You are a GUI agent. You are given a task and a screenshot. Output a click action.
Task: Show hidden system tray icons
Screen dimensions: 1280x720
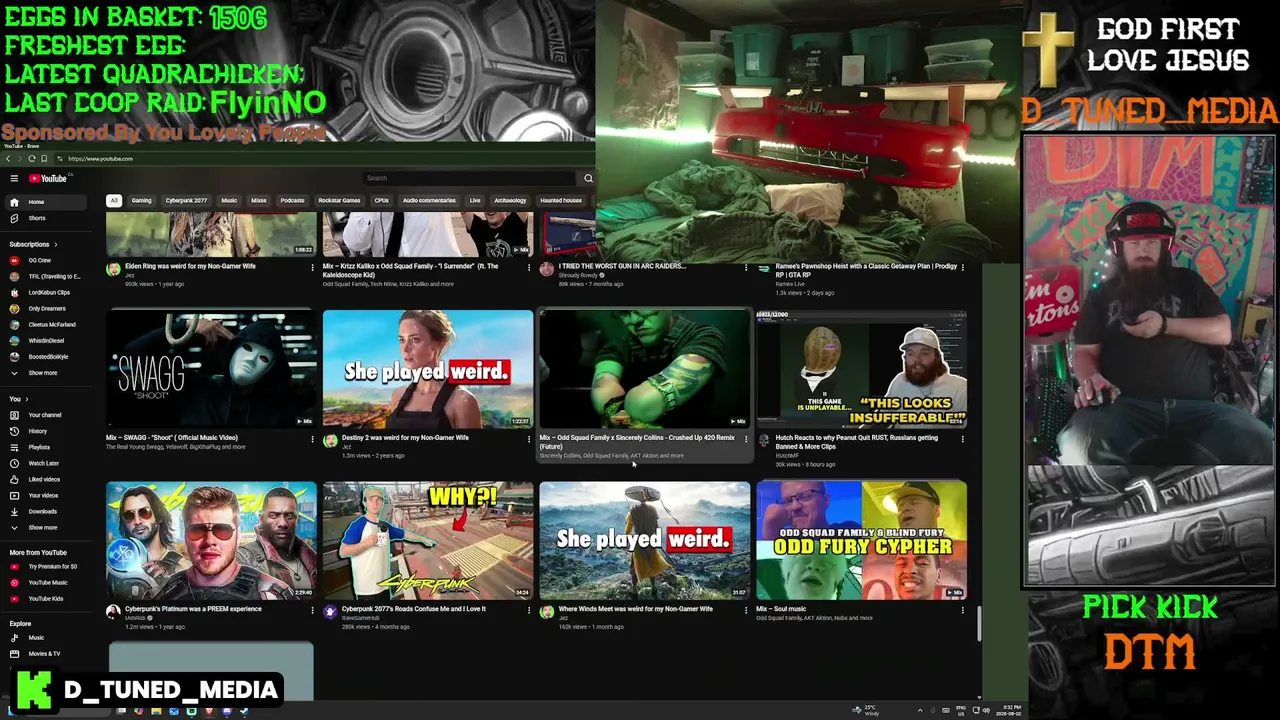click(x=920, y=710)
